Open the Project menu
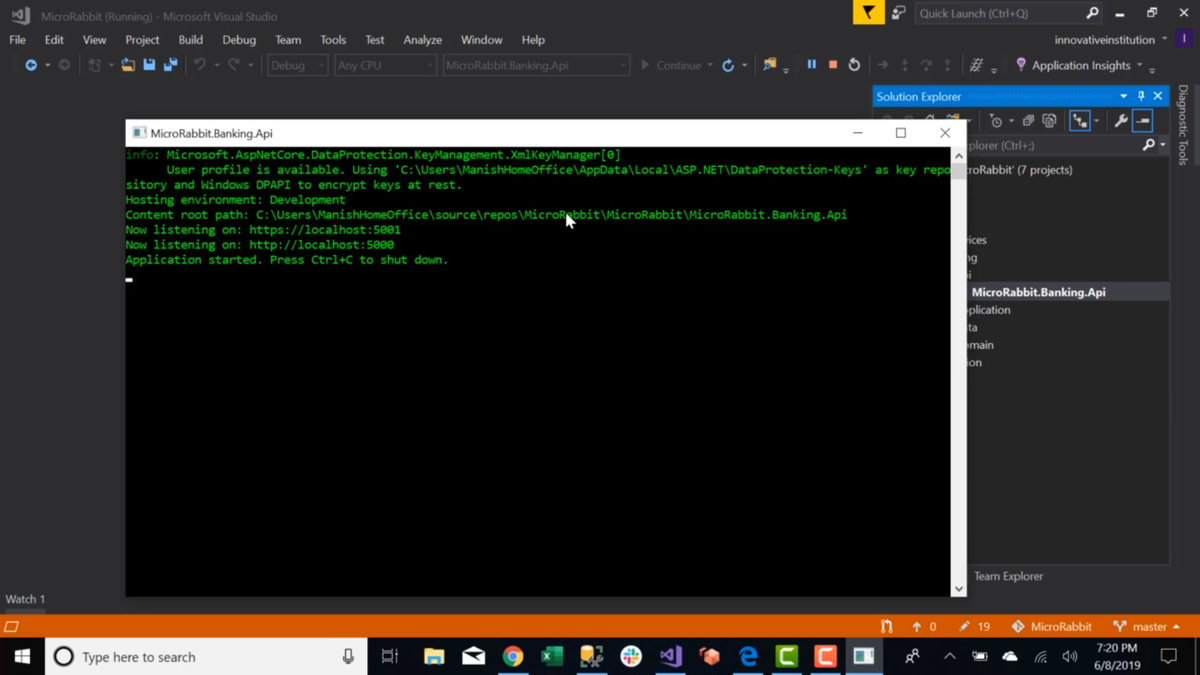Image resolution: width=1200 pixels, height=675 pixels. 142,40
